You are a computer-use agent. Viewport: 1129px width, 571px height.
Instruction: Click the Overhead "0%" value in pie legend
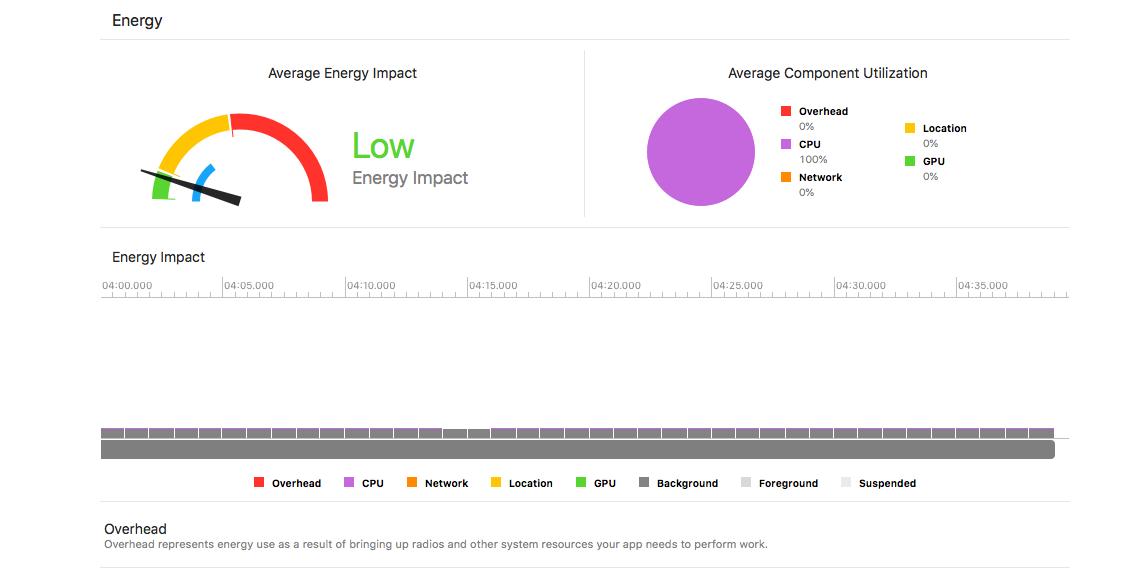[806, 126]
